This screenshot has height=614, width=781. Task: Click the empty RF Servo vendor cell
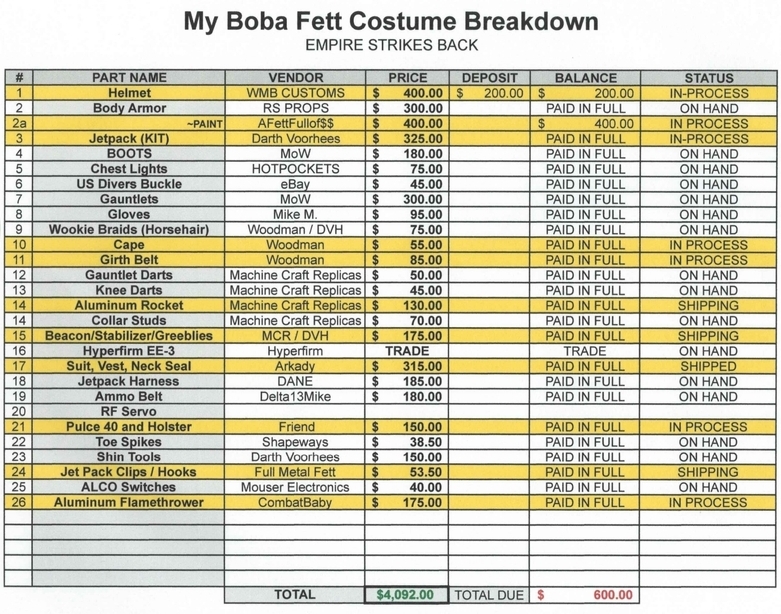tap(296, 411)
